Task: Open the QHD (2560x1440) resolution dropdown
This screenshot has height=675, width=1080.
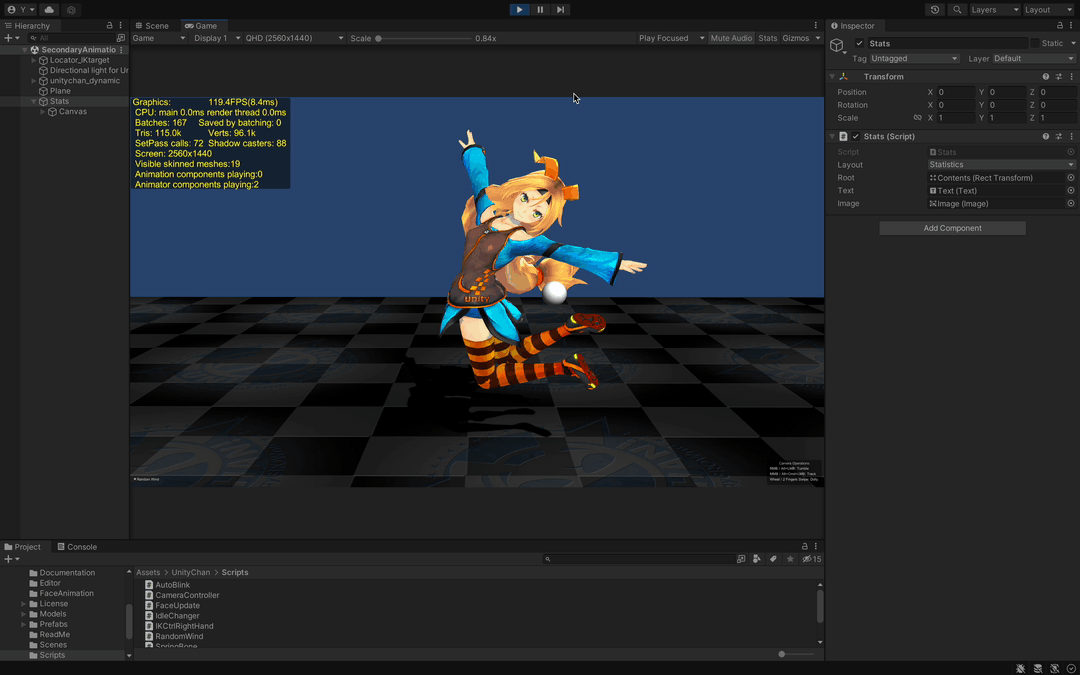Action: click(294, 38)
